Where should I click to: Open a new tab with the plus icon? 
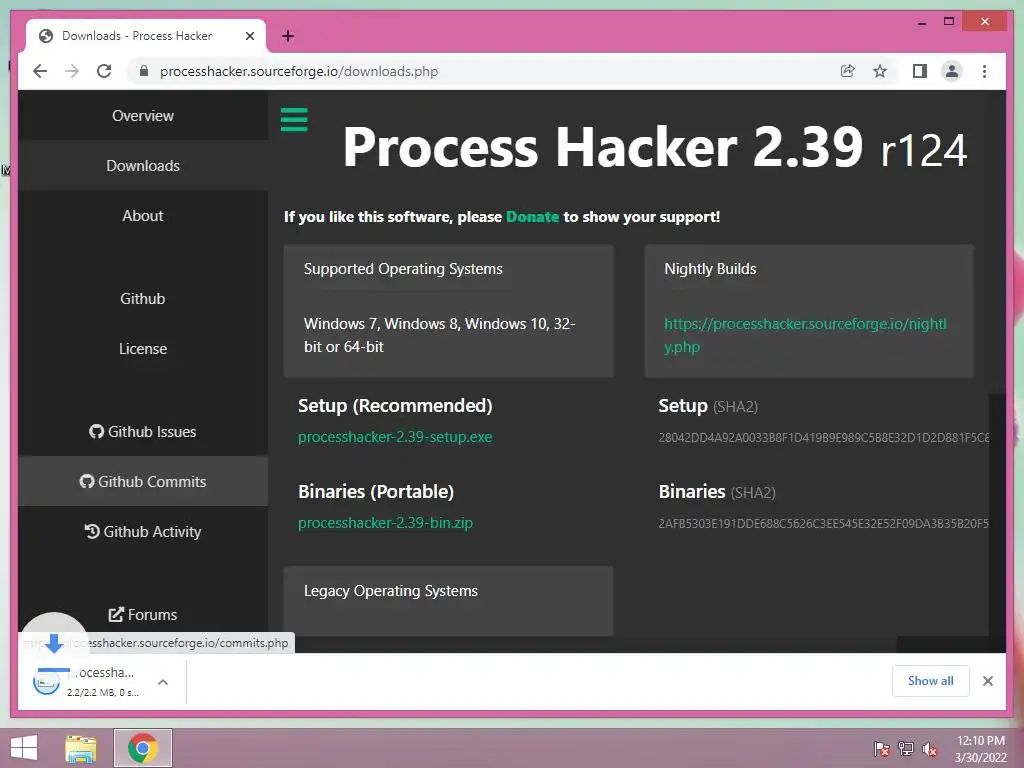(288, 36)
